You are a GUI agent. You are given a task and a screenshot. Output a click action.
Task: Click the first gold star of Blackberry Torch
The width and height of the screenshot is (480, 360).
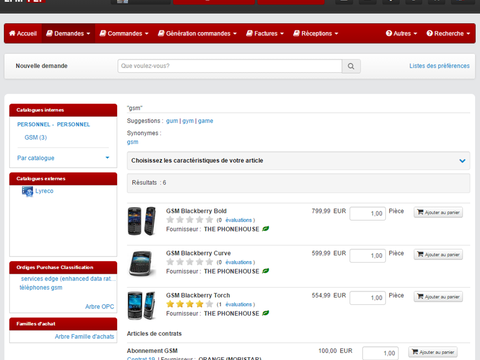pos(170,304)
